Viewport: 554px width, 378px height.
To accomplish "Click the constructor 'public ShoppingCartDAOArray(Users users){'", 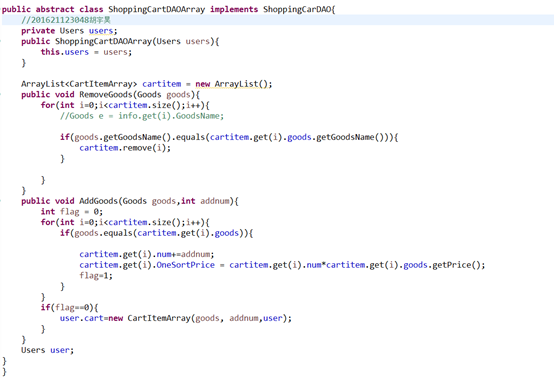I will tap(120, 41).
